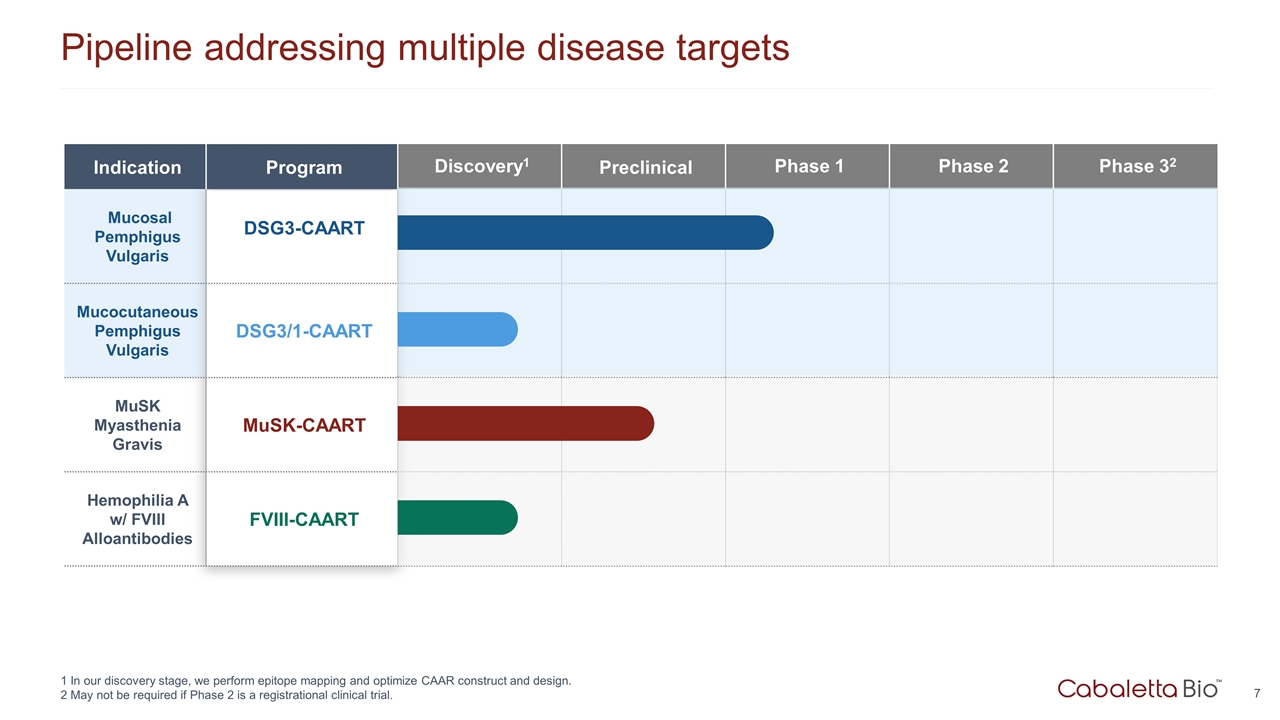Click the MuSK-CAART program label

click(x=304, y=426)
